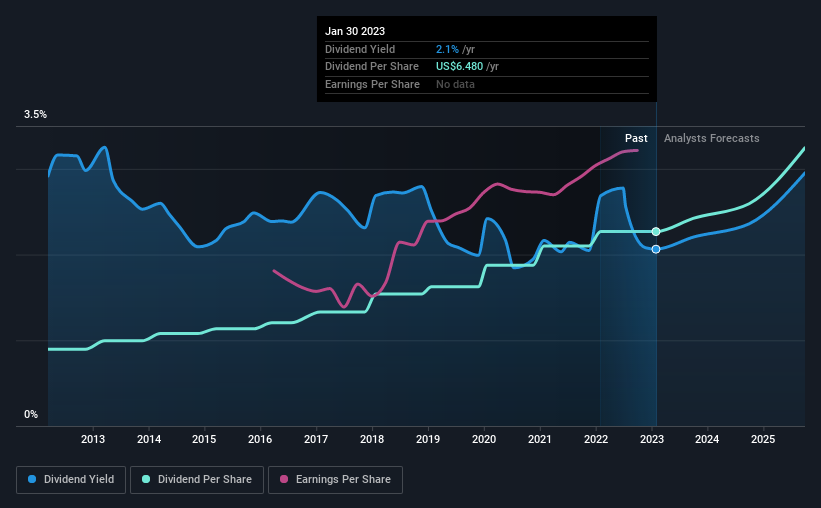This screenshot has width=821, height=508.
Task: Click the teal Dividend Per Share marker at 2023
Action: (656, 231)
